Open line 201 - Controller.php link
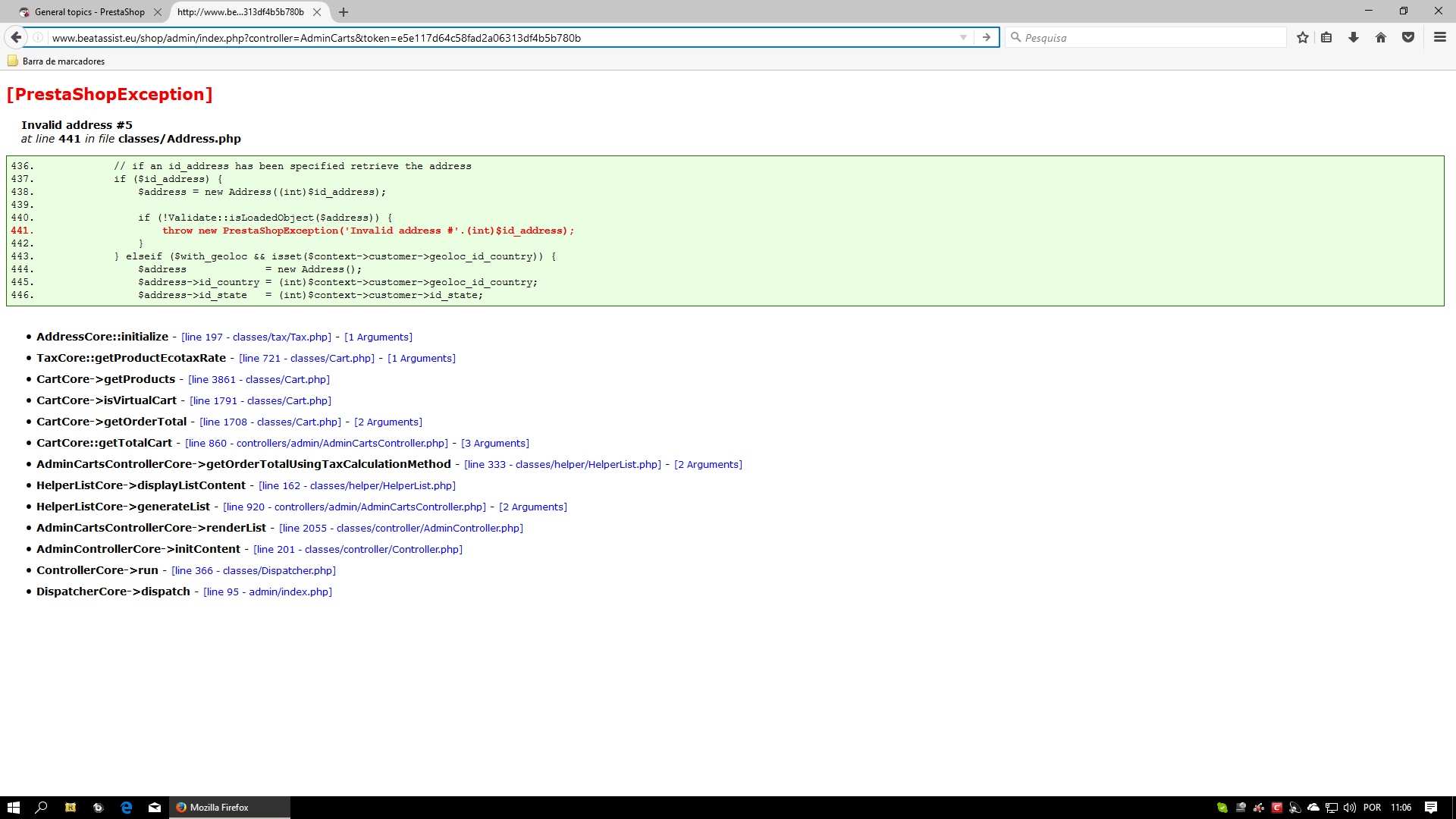The width and height of the screenshot is (1456, 819). tap(358, 550)
